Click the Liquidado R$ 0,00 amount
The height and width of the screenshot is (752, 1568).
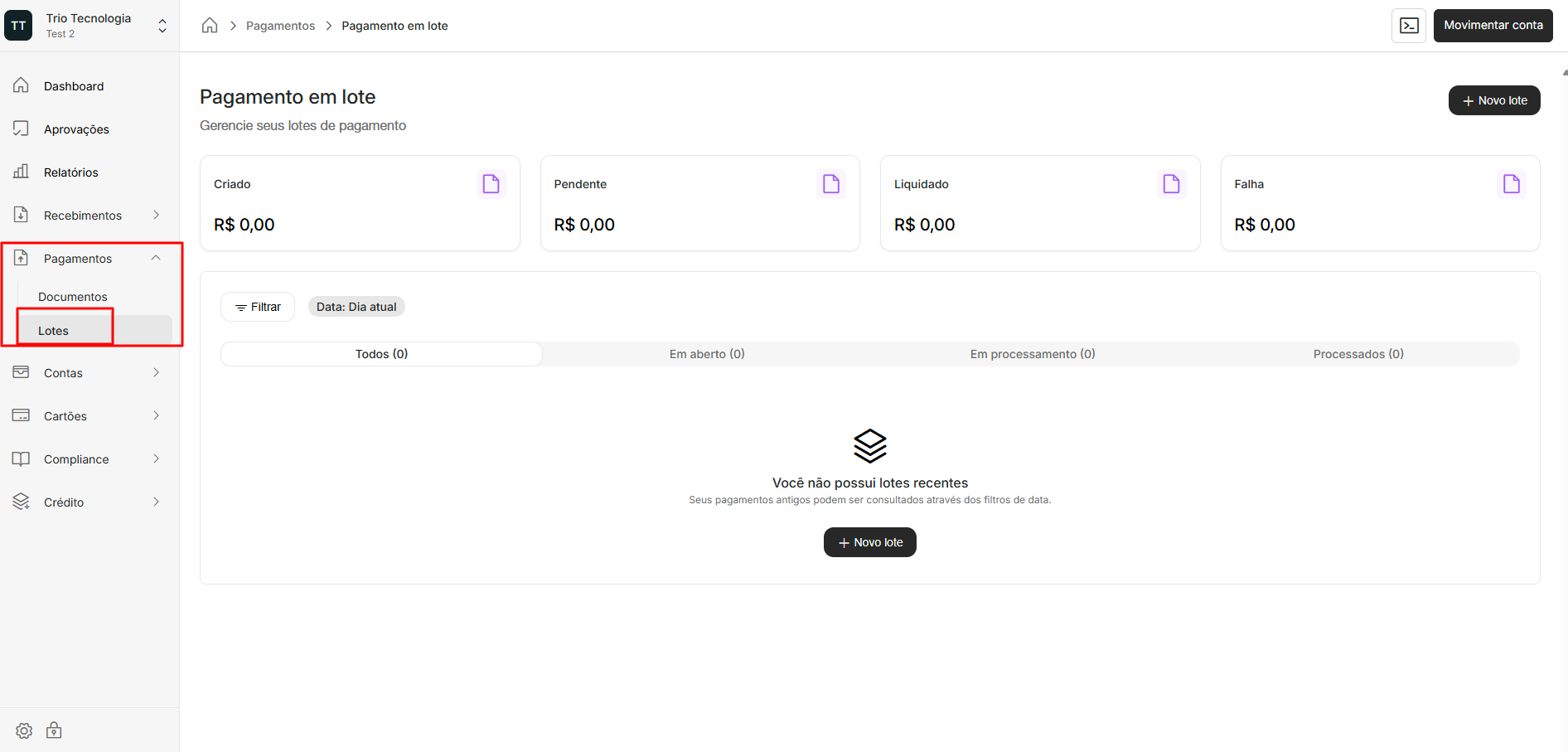click(925, 225)
